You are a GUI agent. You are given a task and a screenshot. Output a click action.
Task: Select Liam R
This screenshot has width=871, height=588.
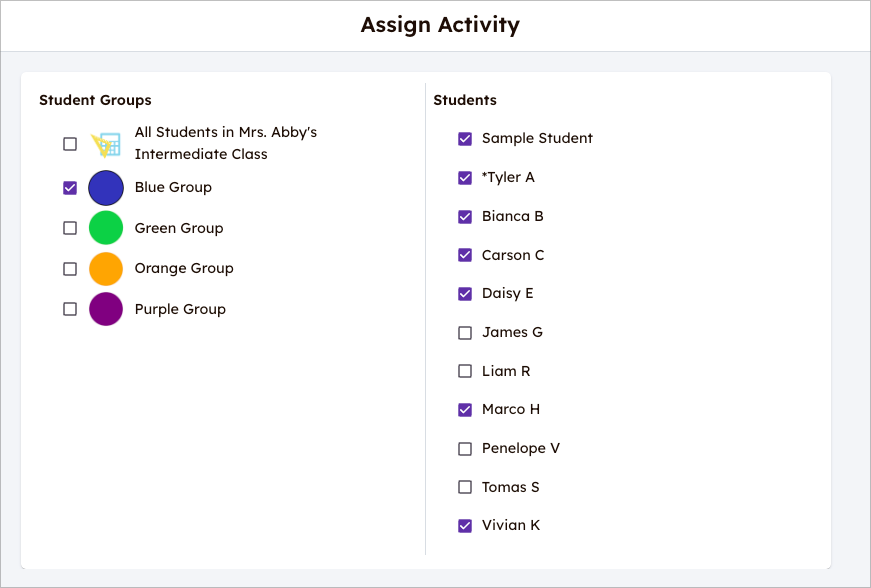[x=464, y=370]
